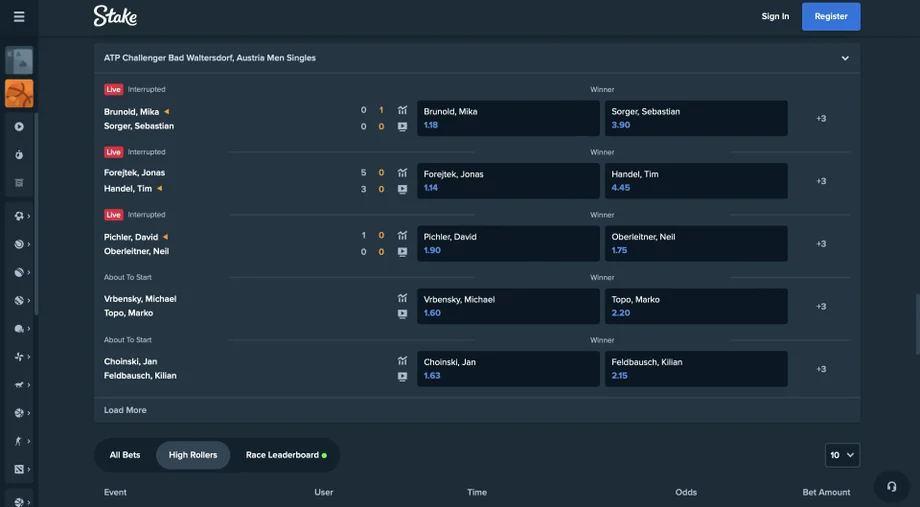Expand chevron beside the pinwheel sidebar icon

coord(29,357)
